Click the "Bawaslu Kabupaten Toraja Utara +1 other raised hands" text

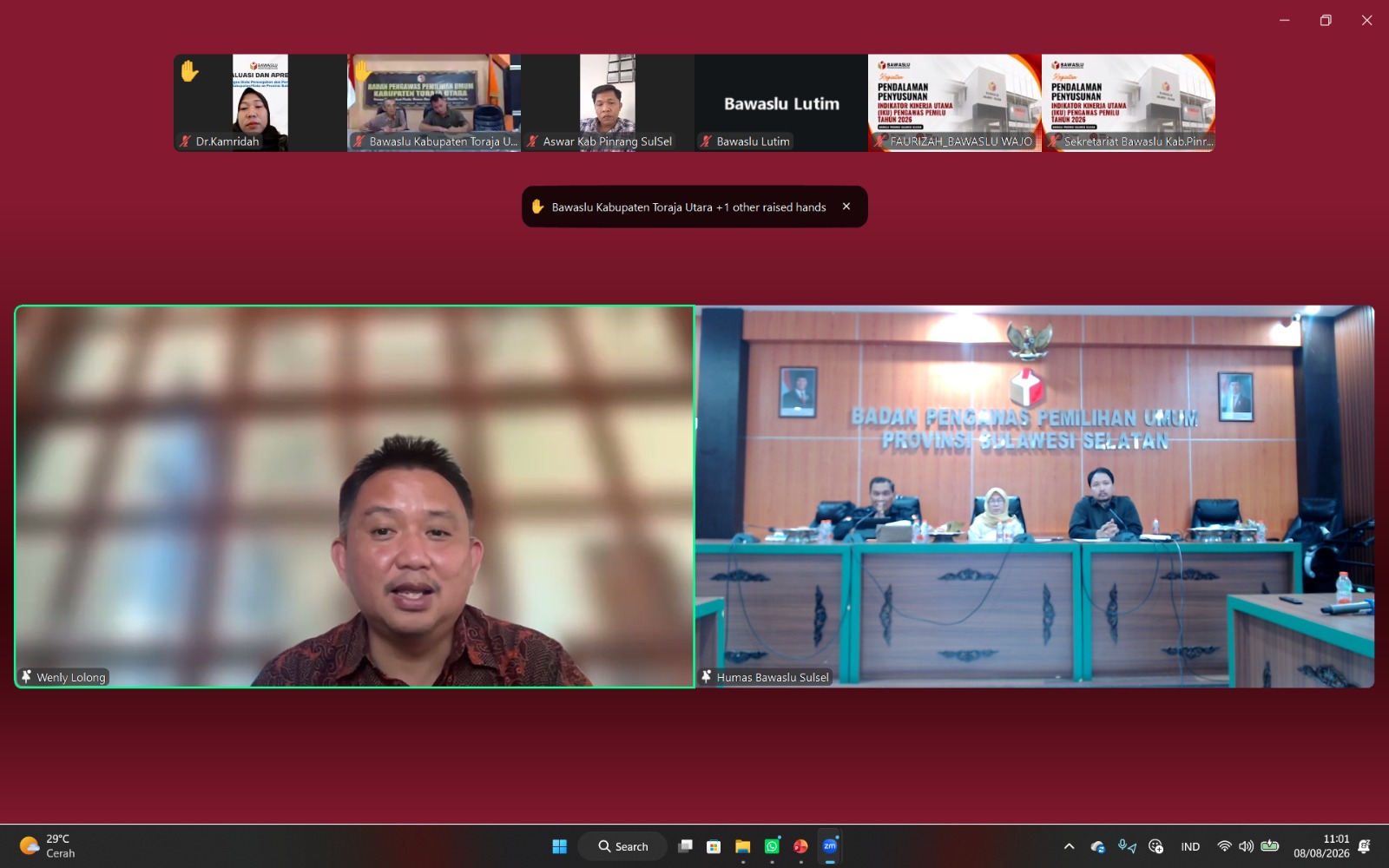point(689,207)
